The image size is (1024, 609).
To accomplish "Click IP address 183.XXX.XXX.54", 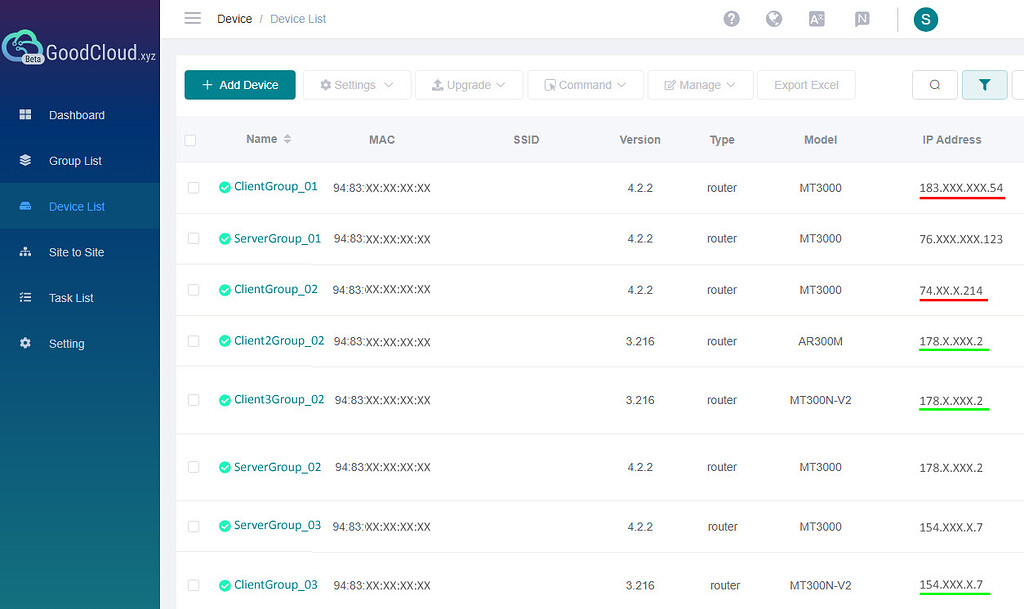I will 961,188.
